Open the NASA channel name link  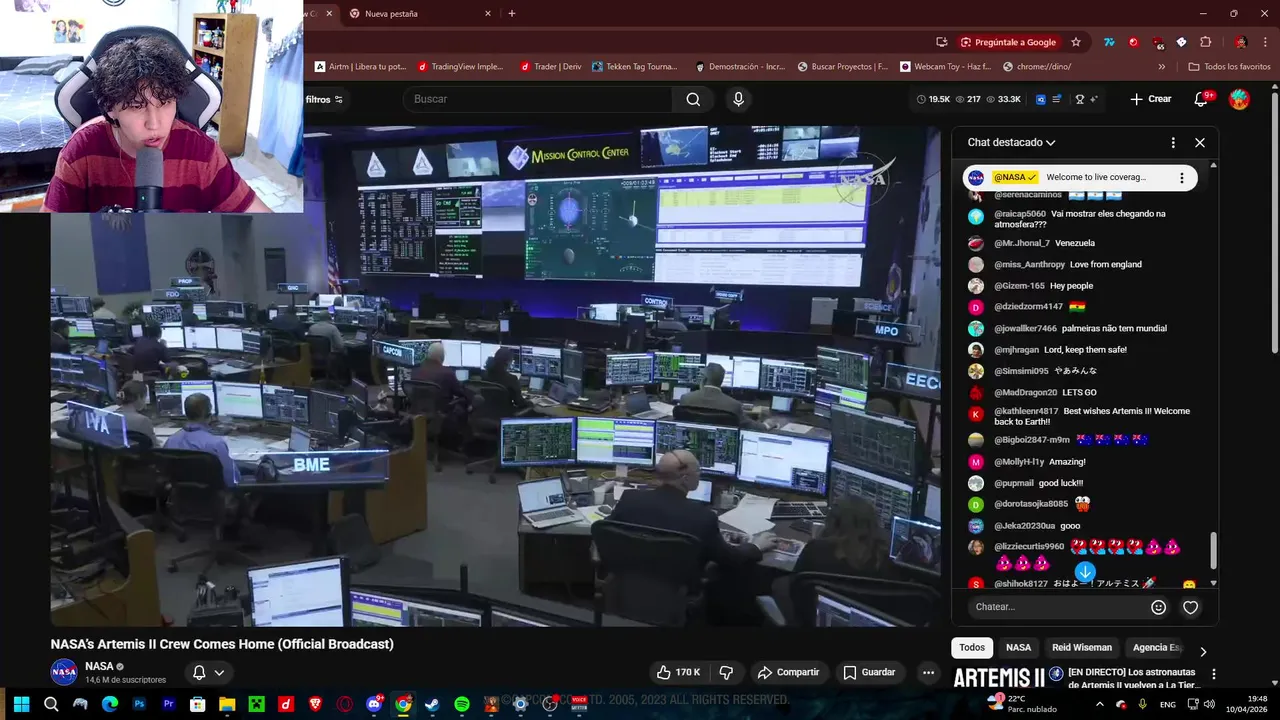click(x=98, y=666)
